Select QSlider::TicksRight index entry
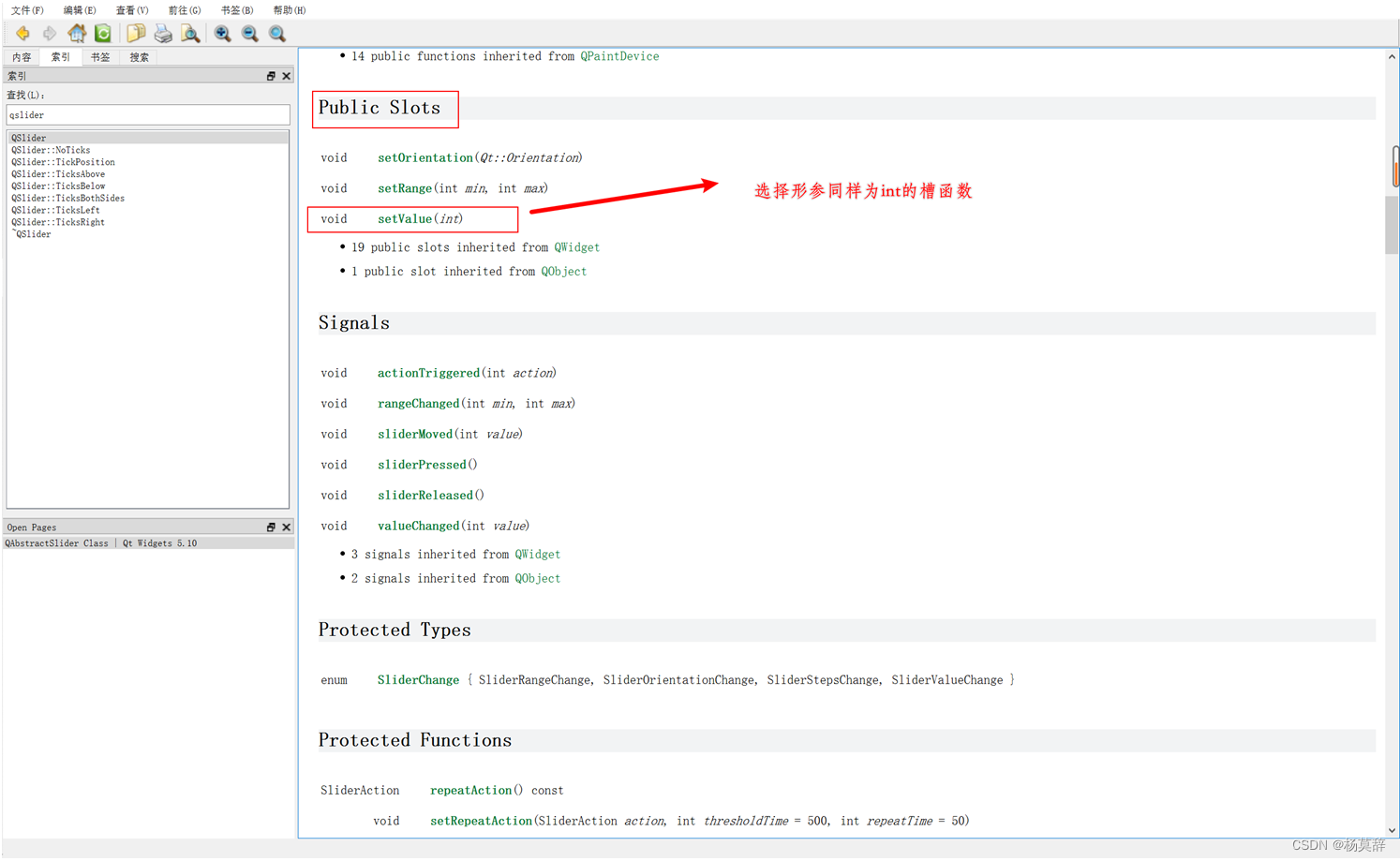This screenshot has height=861, width=1400. 58,222
